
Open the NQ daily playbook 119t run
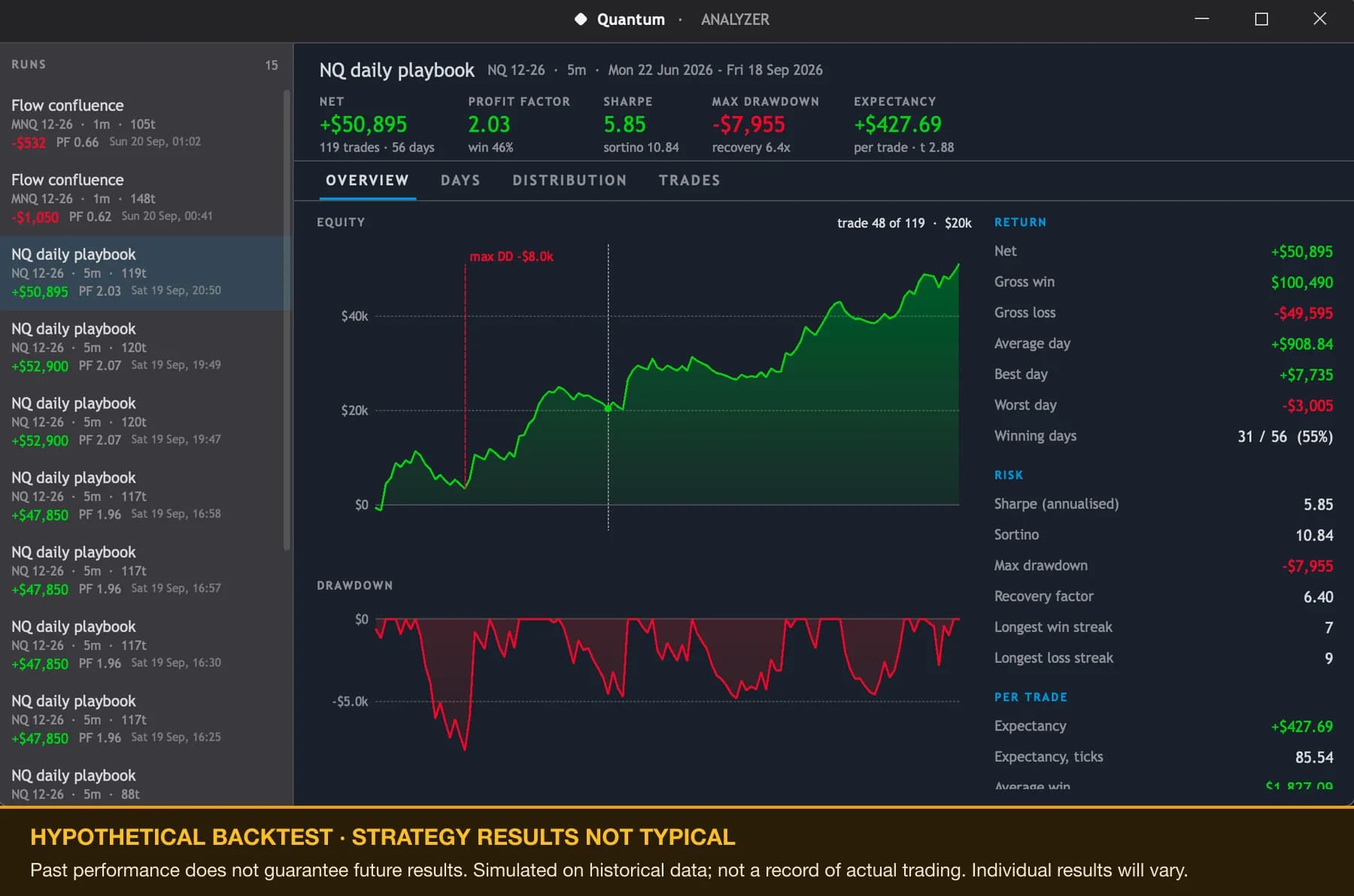(x=141, y=273)
